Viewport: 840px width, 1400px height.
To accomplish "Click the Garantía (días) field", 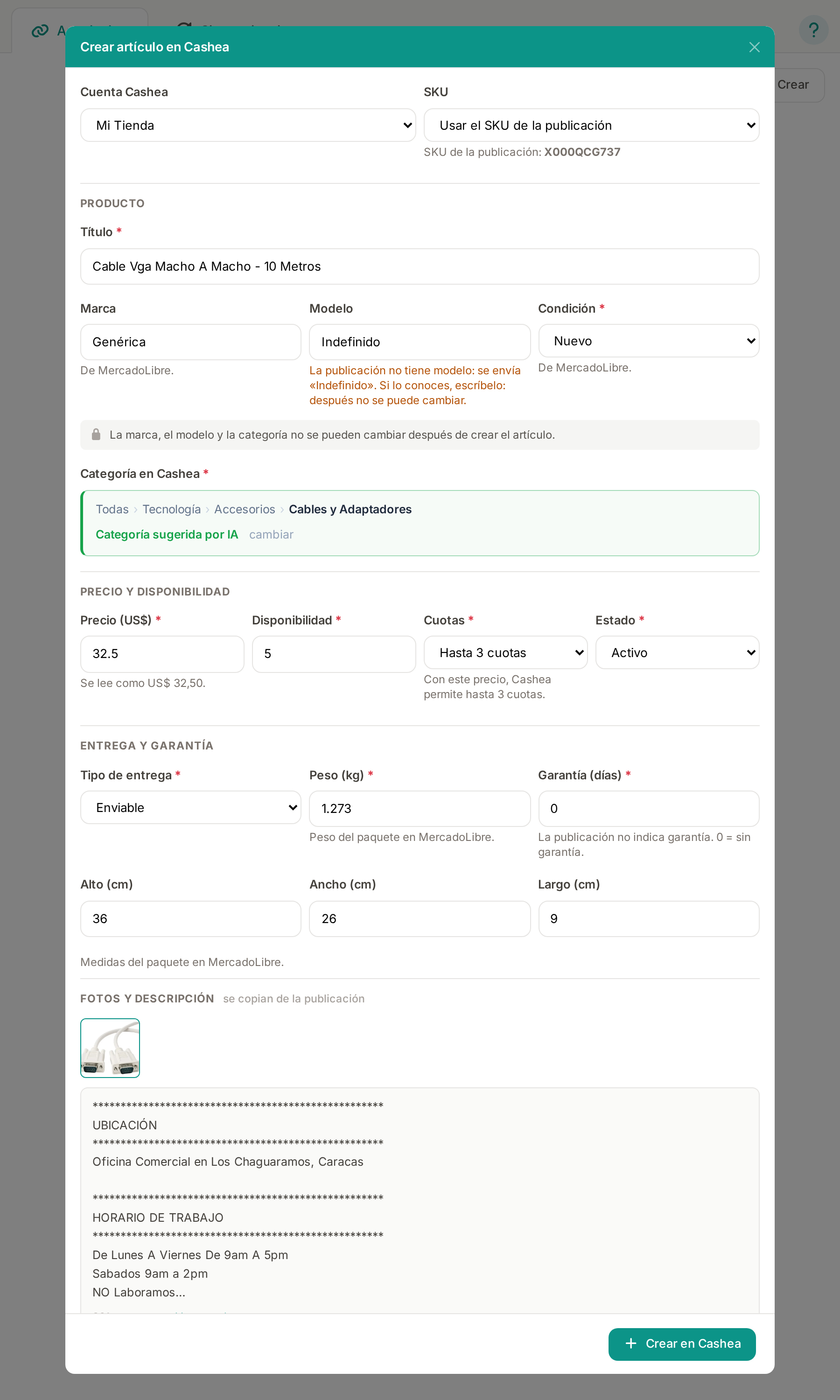I will pos(649,809).
